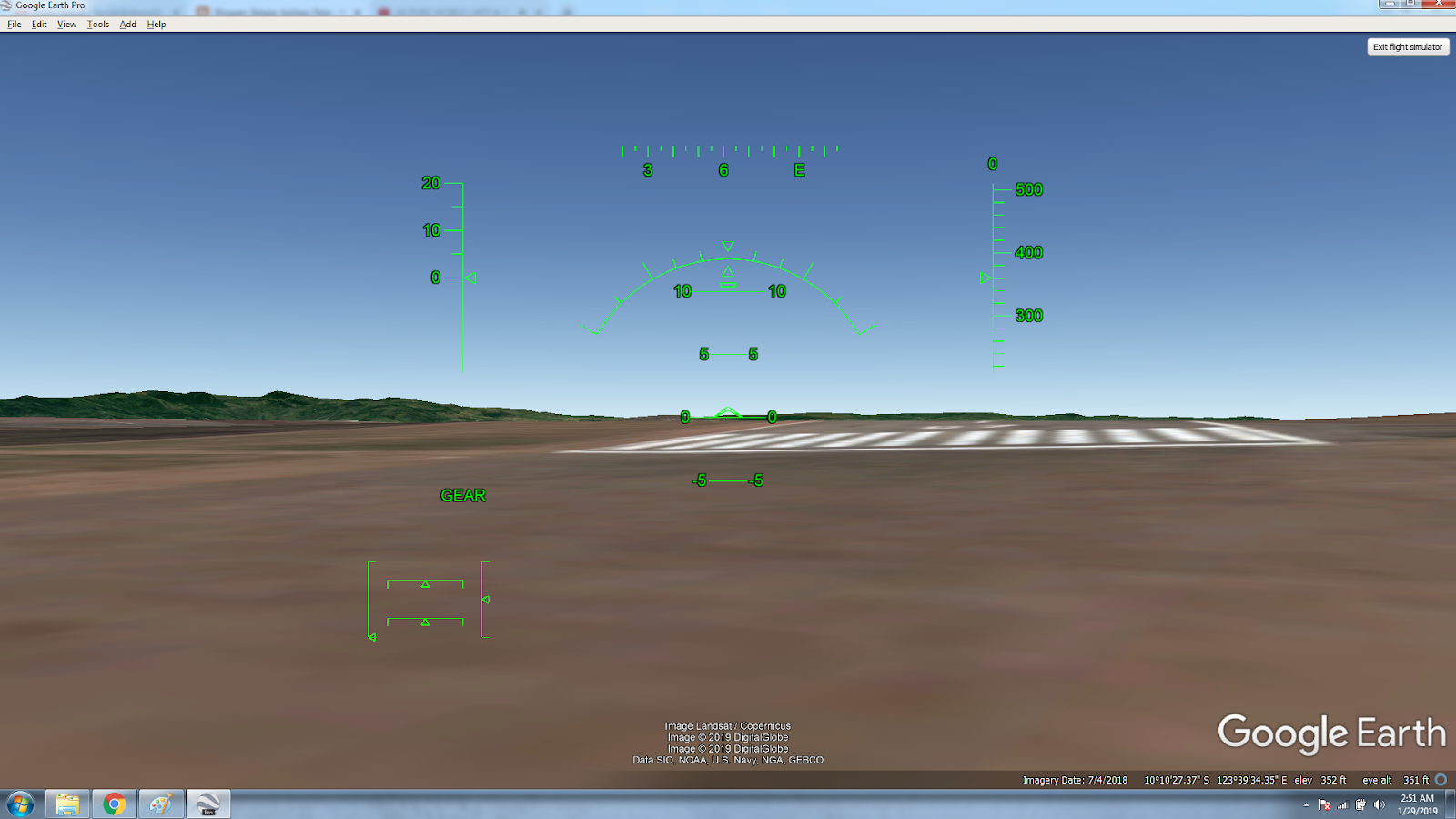Click the Exit flight simulator button

1408,46
